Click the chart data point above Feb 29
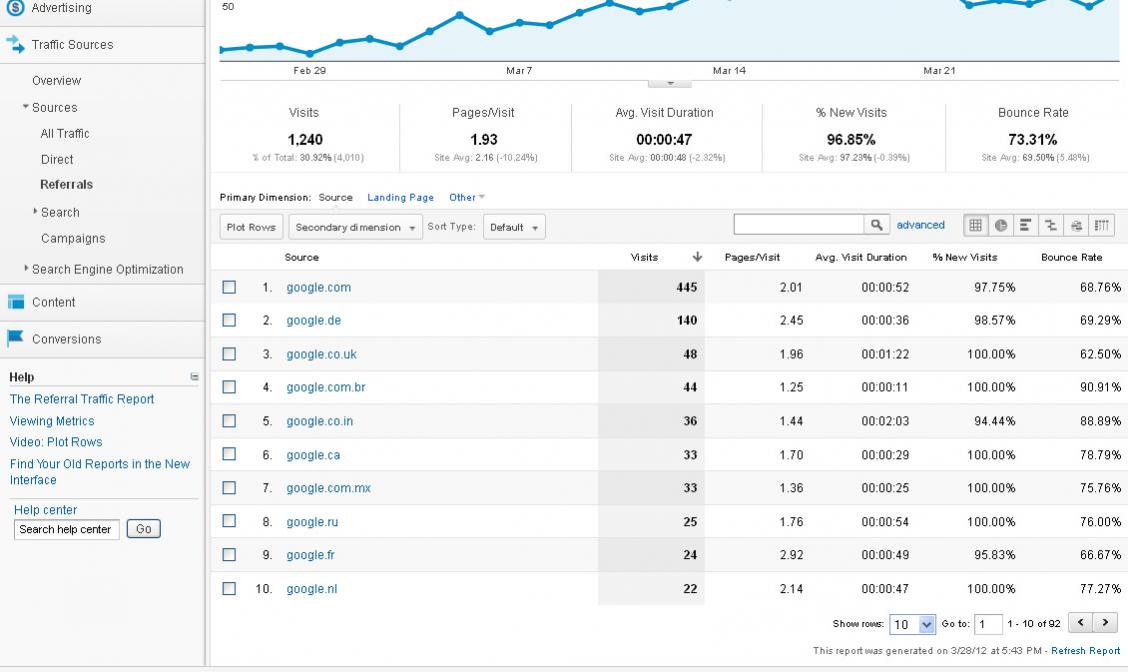Image resolution: width=1128 pixels, height=672 pixels. (309, 53)
